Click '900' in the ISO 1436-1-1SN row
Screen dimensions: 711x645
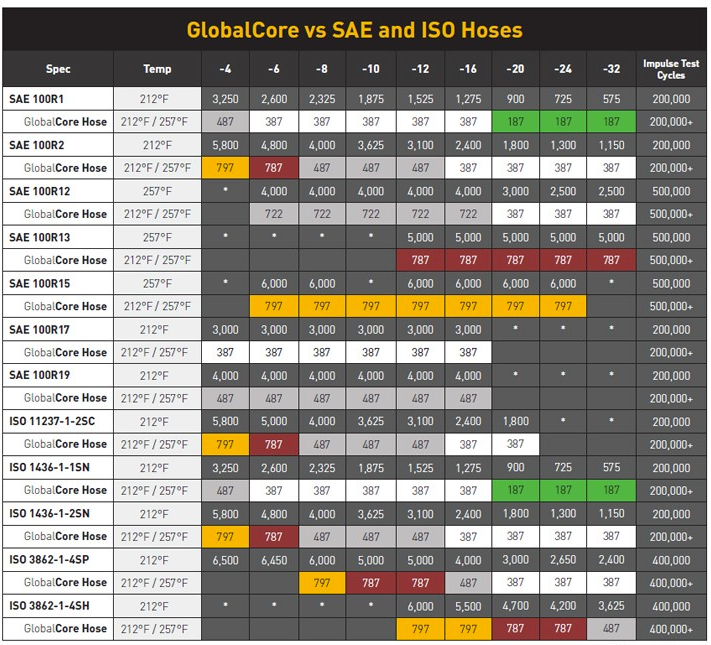(x=515, y=467)
